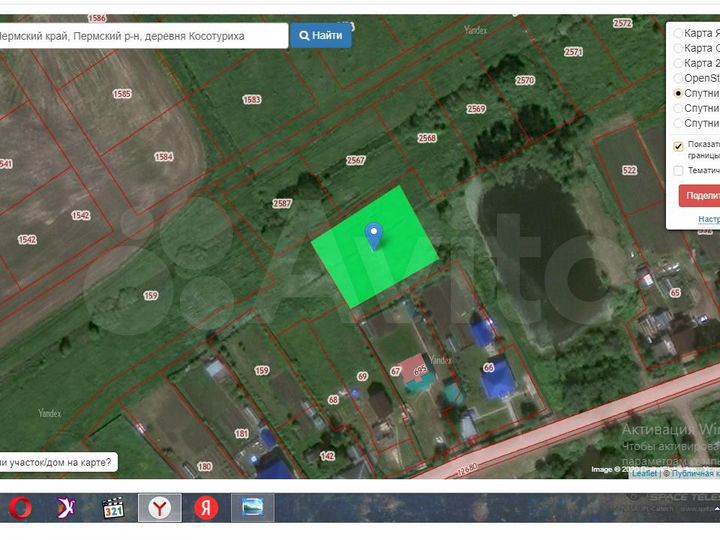Open the Leaflet attribution link
Image resolution: width=720 pixels, height=540 pixels.
tap(644, 473)
